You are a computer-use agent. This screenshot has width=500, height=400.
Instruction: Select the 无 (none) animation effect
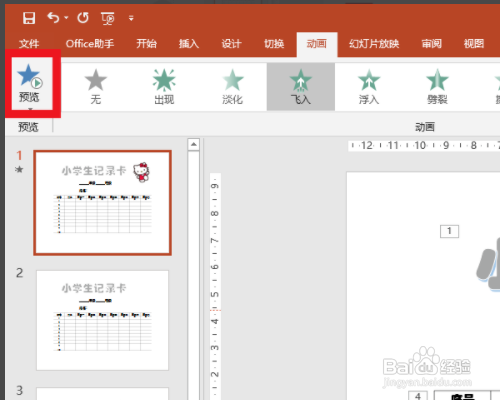coord(96,87)
